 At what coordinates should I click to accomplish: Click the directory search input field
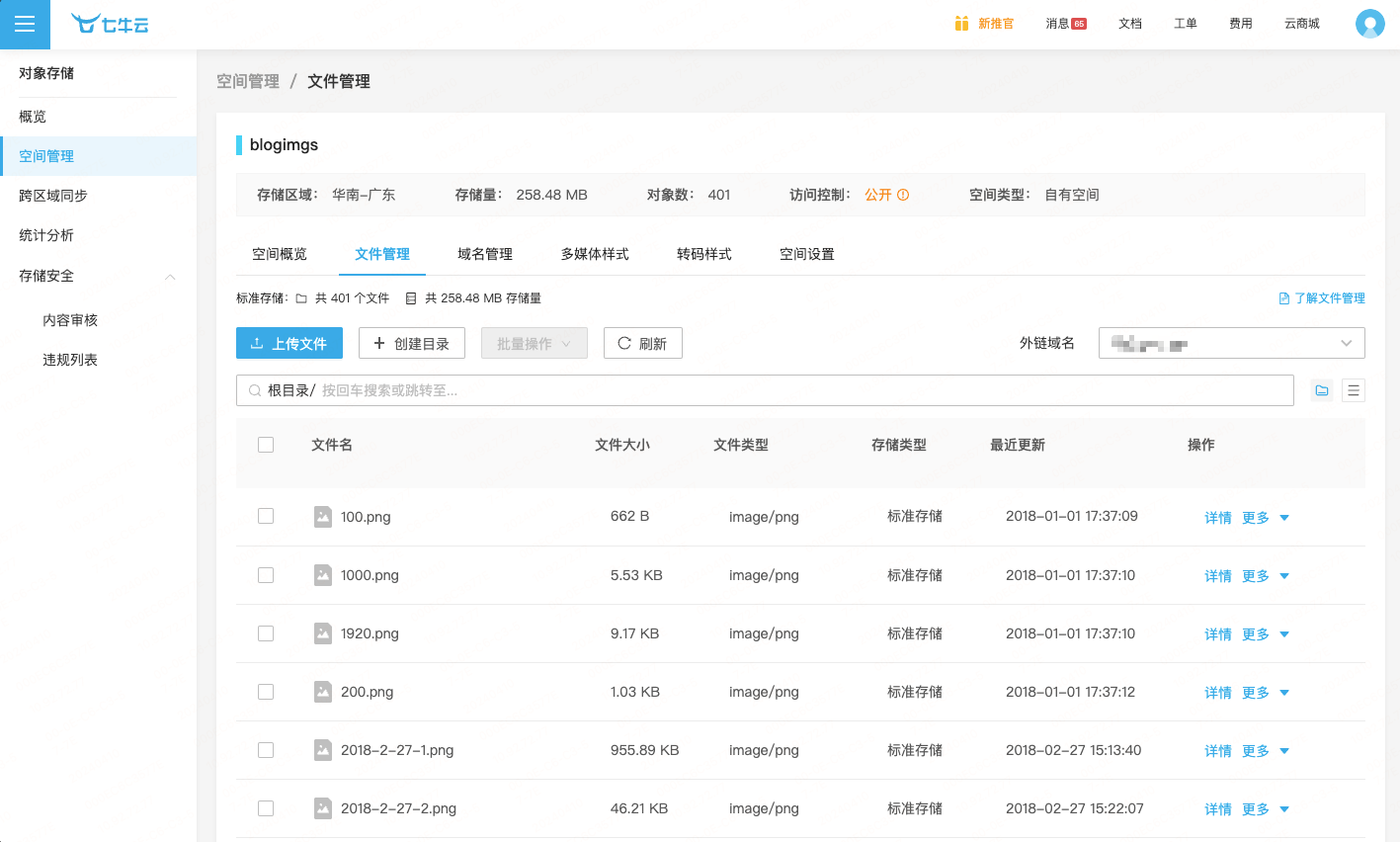coord(765,390)
